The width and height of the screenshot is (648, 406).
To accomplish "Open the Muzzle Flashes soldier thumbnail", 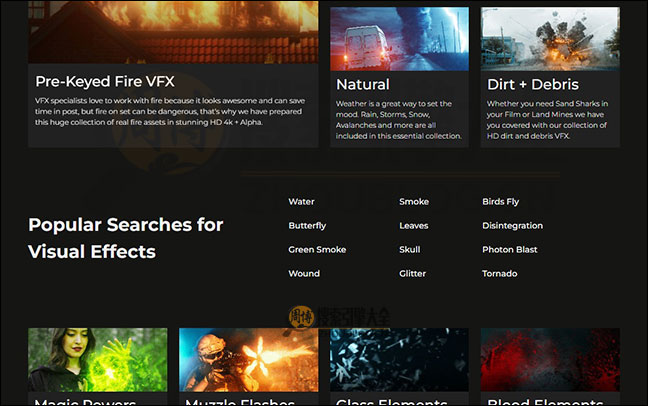I will [248, 359].
